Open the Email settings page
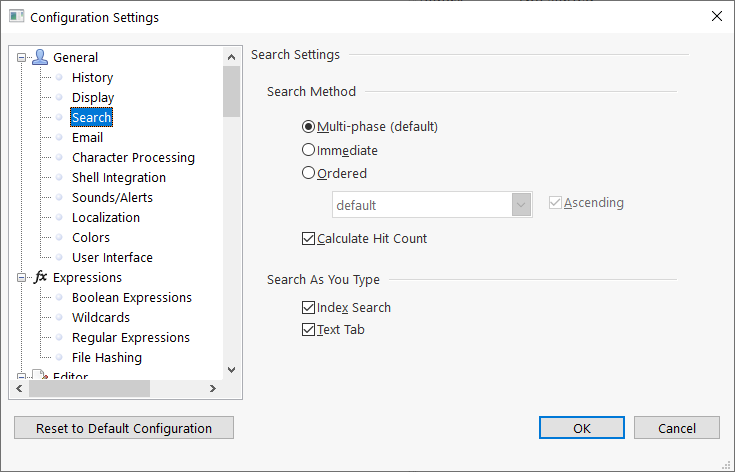Viewport: 735px width, 472px height. (x=87, y=137)
